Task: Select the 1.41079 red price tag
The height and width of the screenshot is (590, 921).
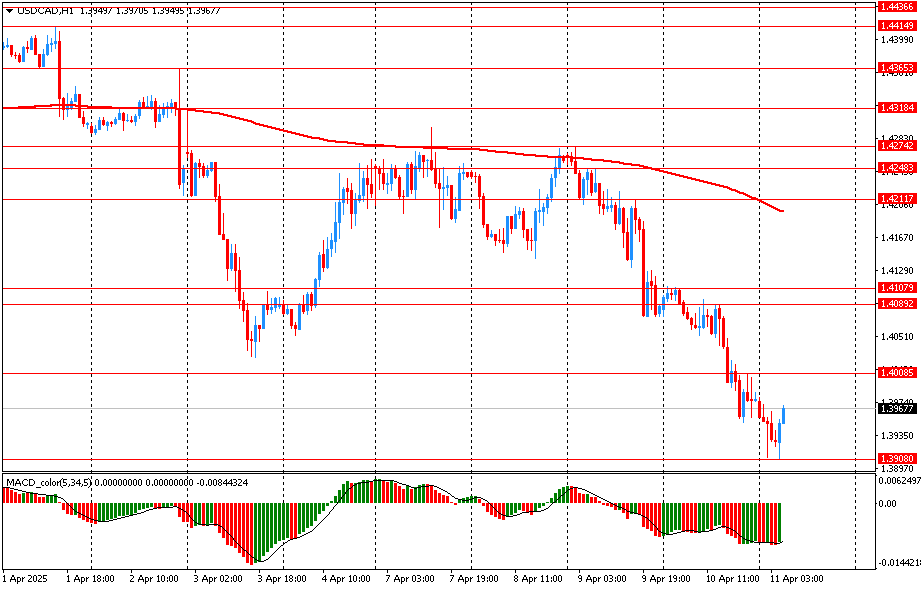Action: click(x=896, y=288)
